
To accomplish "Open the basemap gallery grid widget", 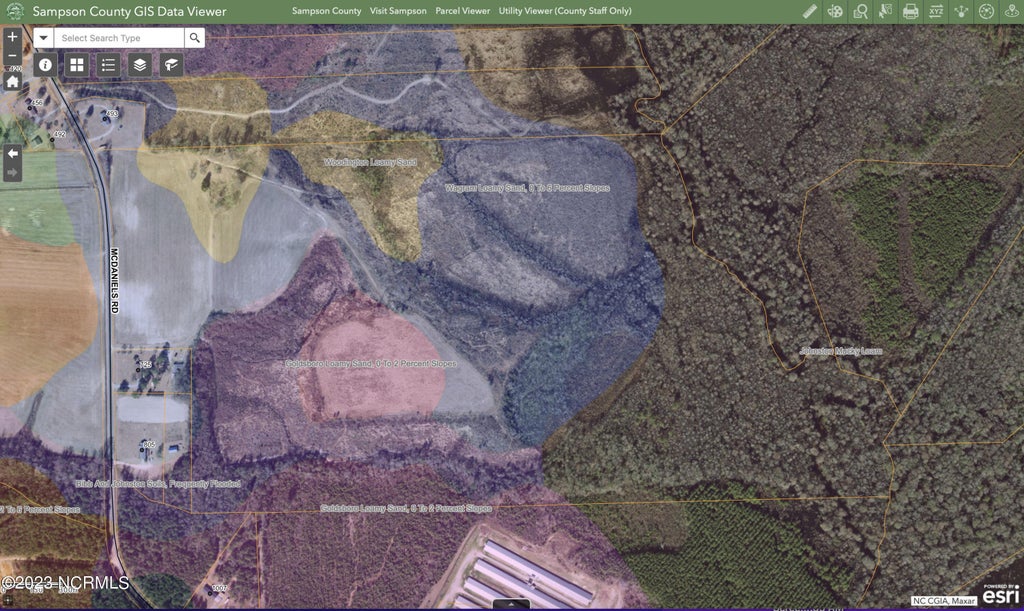I will click(77, 65).
